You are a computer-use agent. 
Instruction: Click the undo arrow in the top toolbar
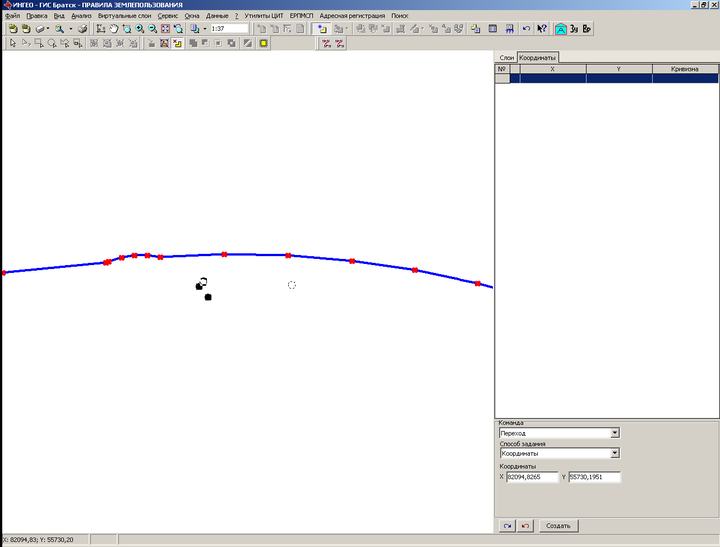tap(526, 29)
